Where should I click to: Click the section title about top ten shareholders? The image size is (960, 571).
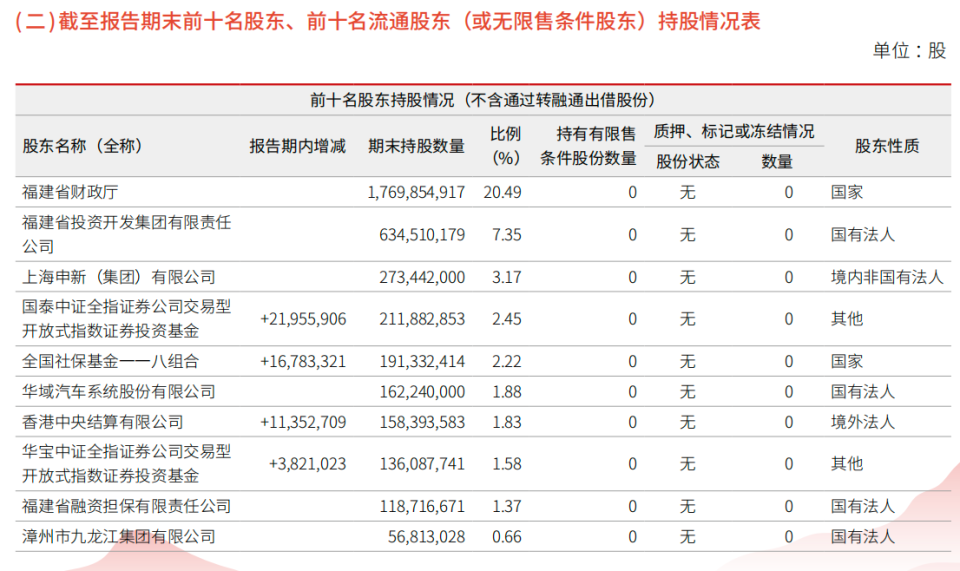click(x=387, y=21)
